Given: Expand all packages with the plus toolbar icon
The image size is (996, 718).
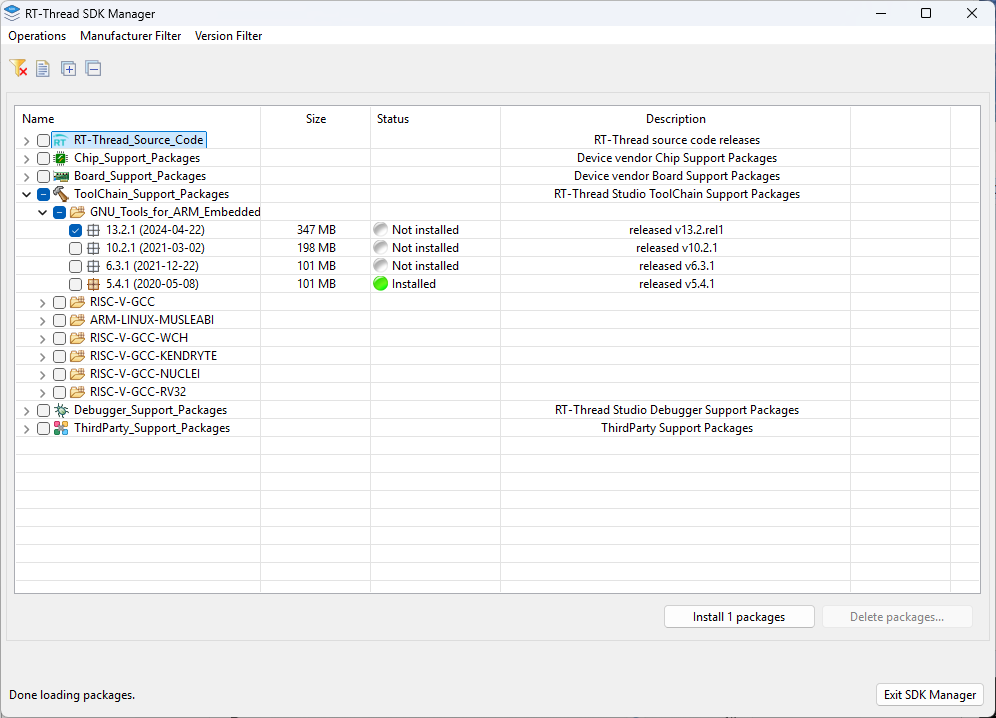Looking at the screenshot, I should point(68,68).
